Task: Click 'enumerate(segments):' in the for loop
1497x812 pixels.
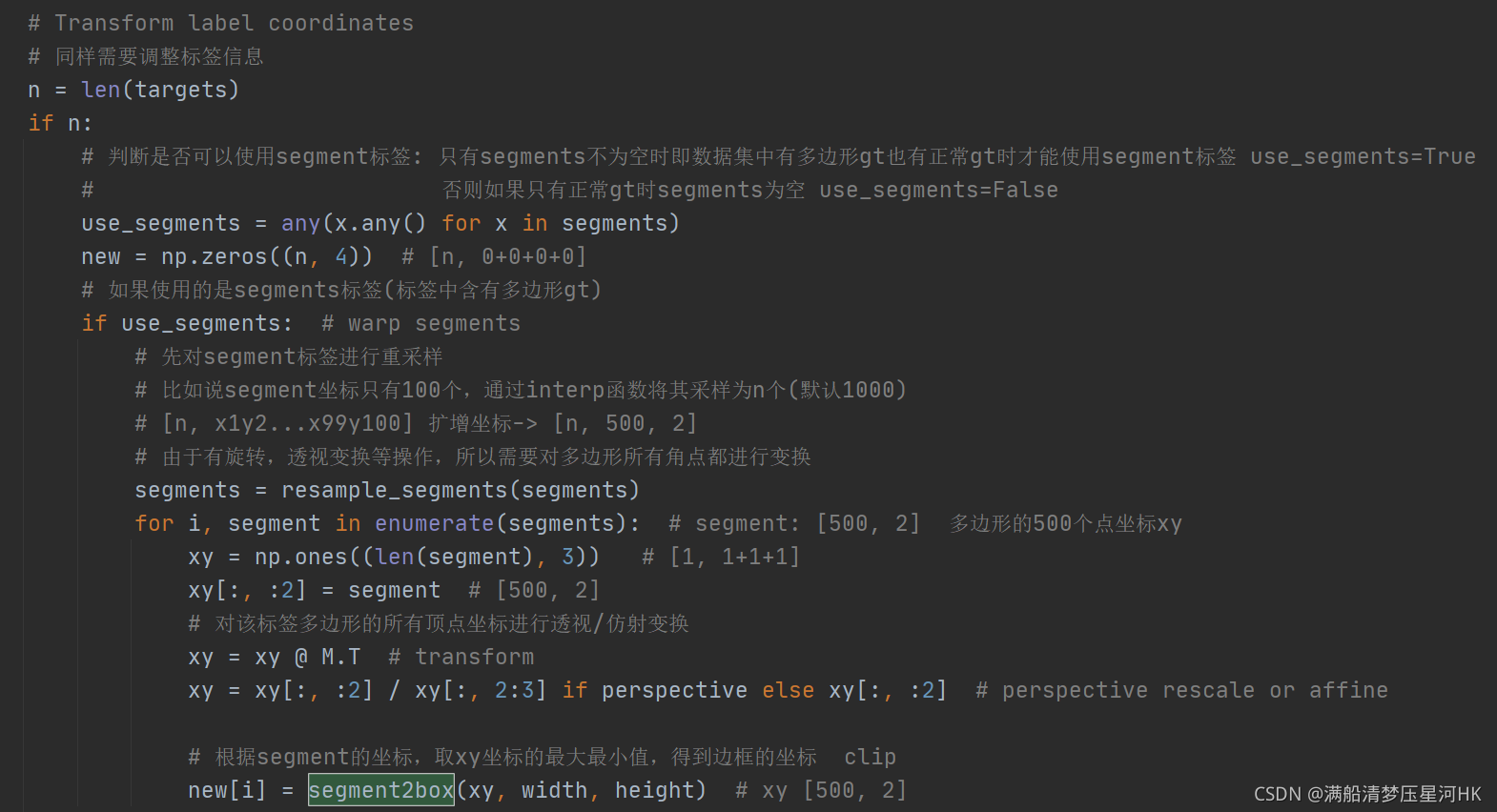Action: (x=507, y=523)
